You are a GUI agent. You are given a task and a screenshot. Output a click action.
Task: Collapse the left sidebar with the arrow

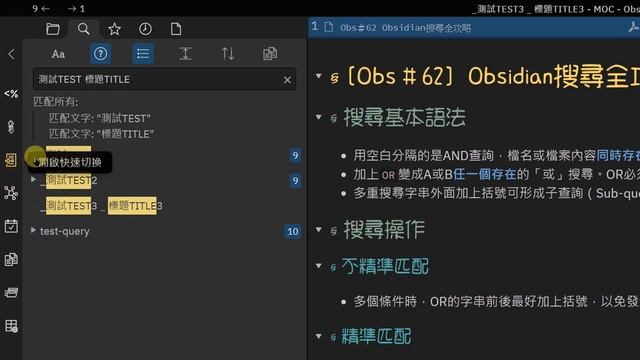tap(11, 54)
